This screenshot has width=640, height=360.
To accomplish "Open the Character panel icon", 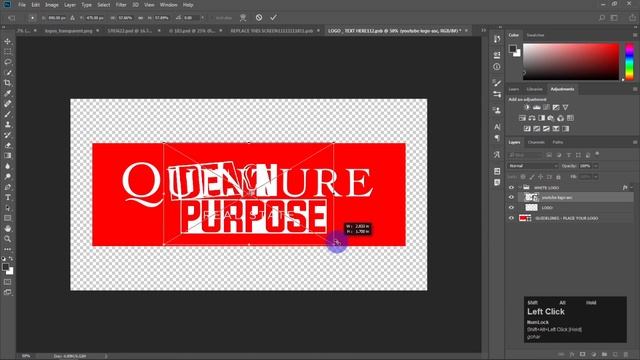I will coord(497,127).
